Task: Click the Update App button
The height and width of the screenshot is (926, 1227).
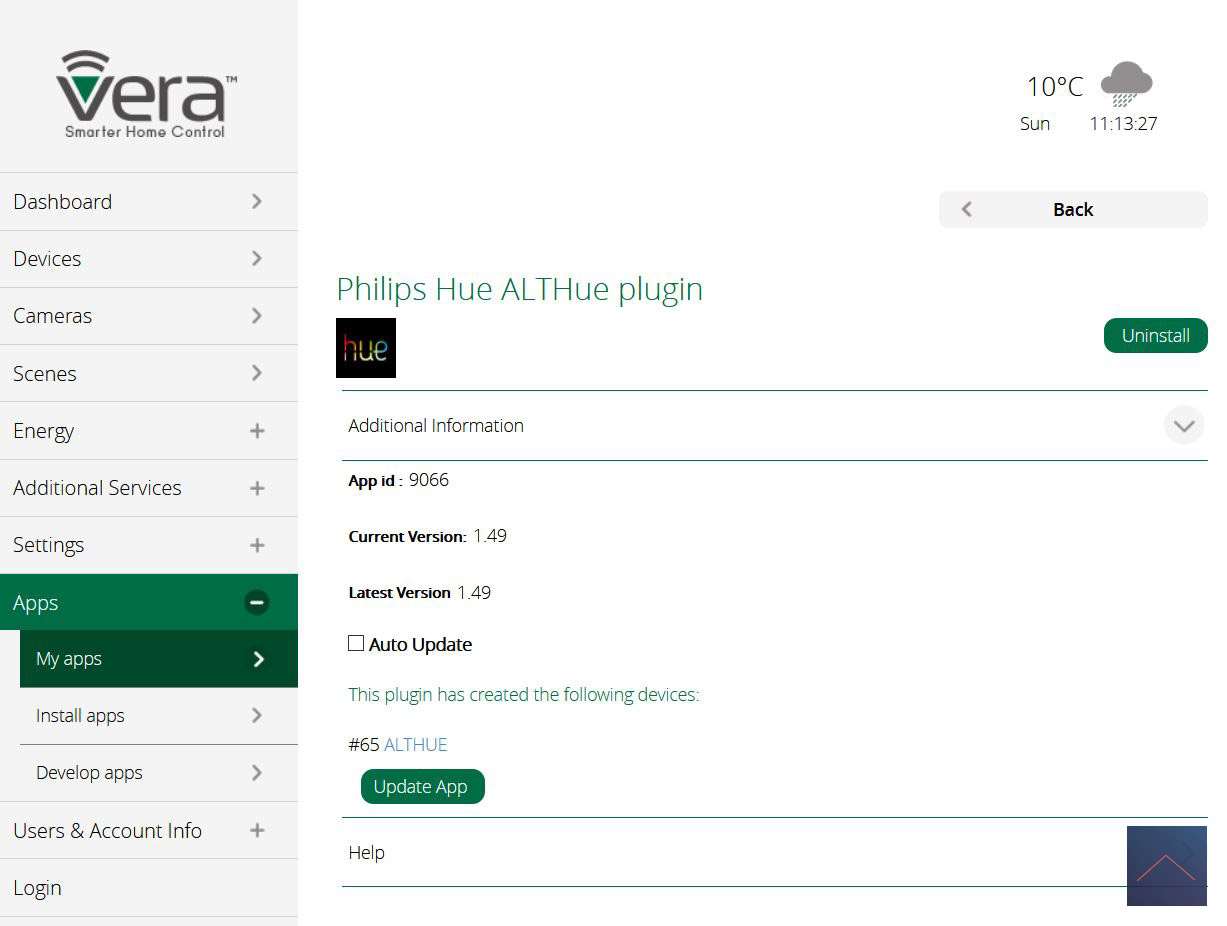Action: point(421,787)
